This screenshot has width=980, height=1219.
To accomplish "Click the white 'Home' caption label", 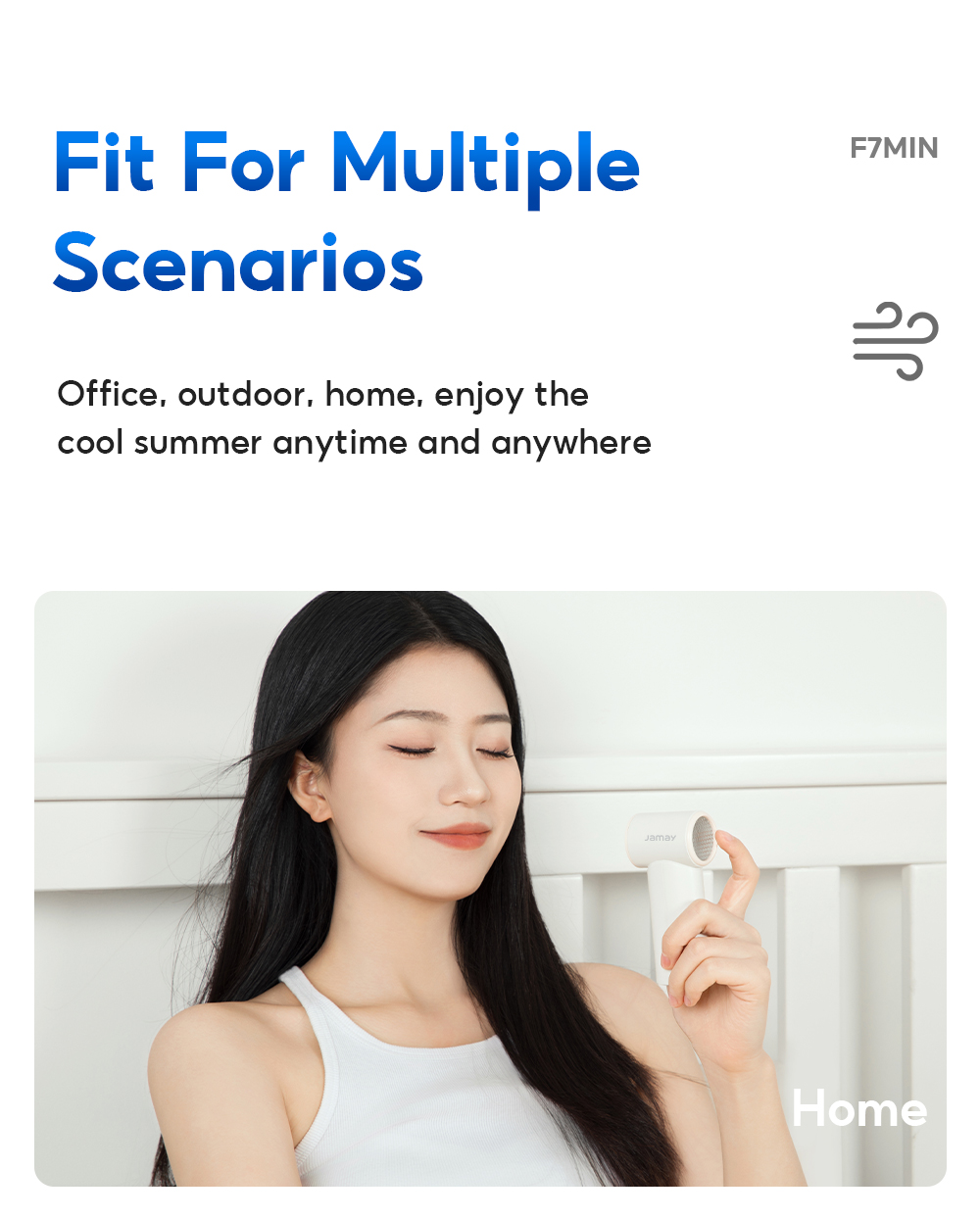I will pyautogui.click(x=859, y=1108).
